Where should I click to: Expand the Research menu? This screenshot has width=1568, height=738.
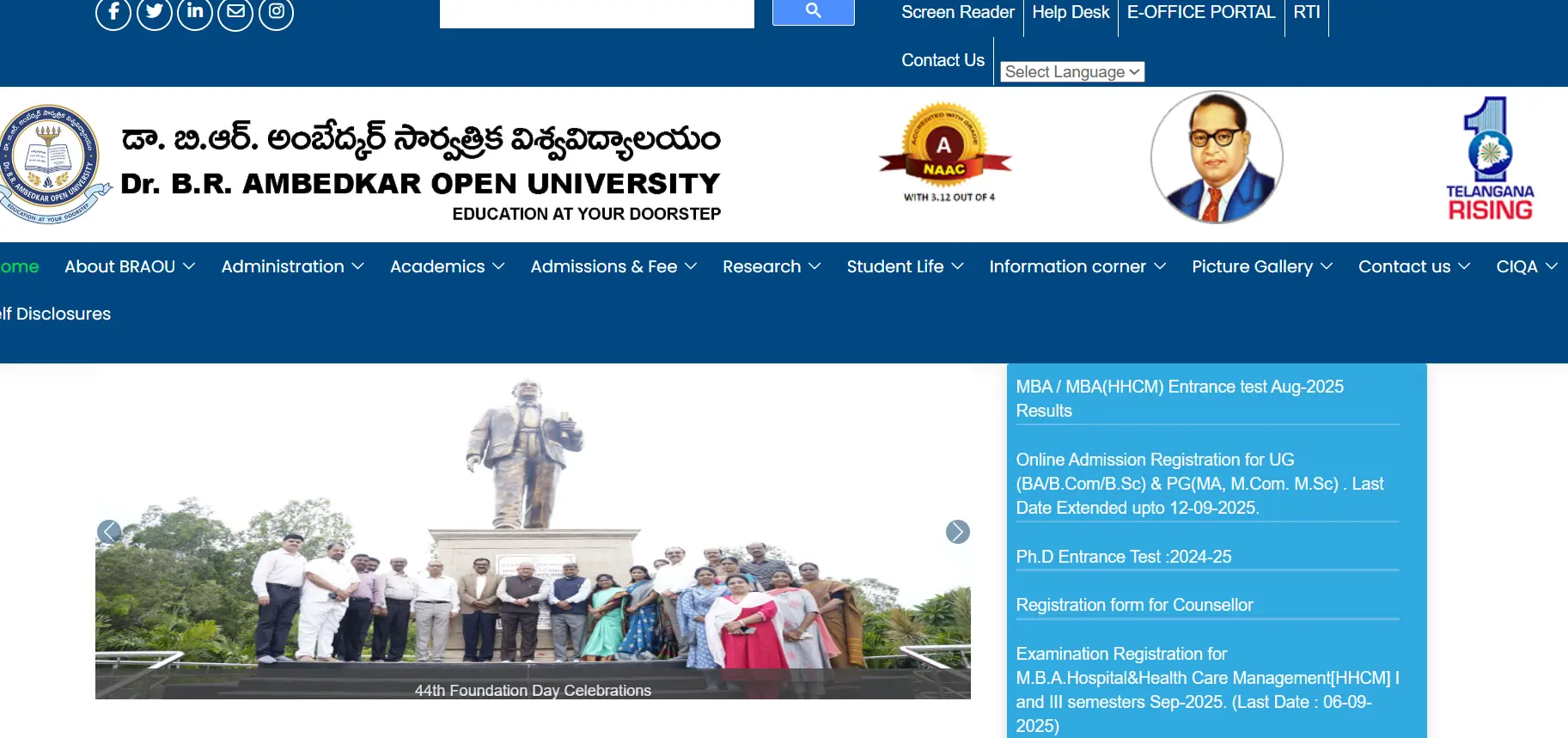point(772,266)
